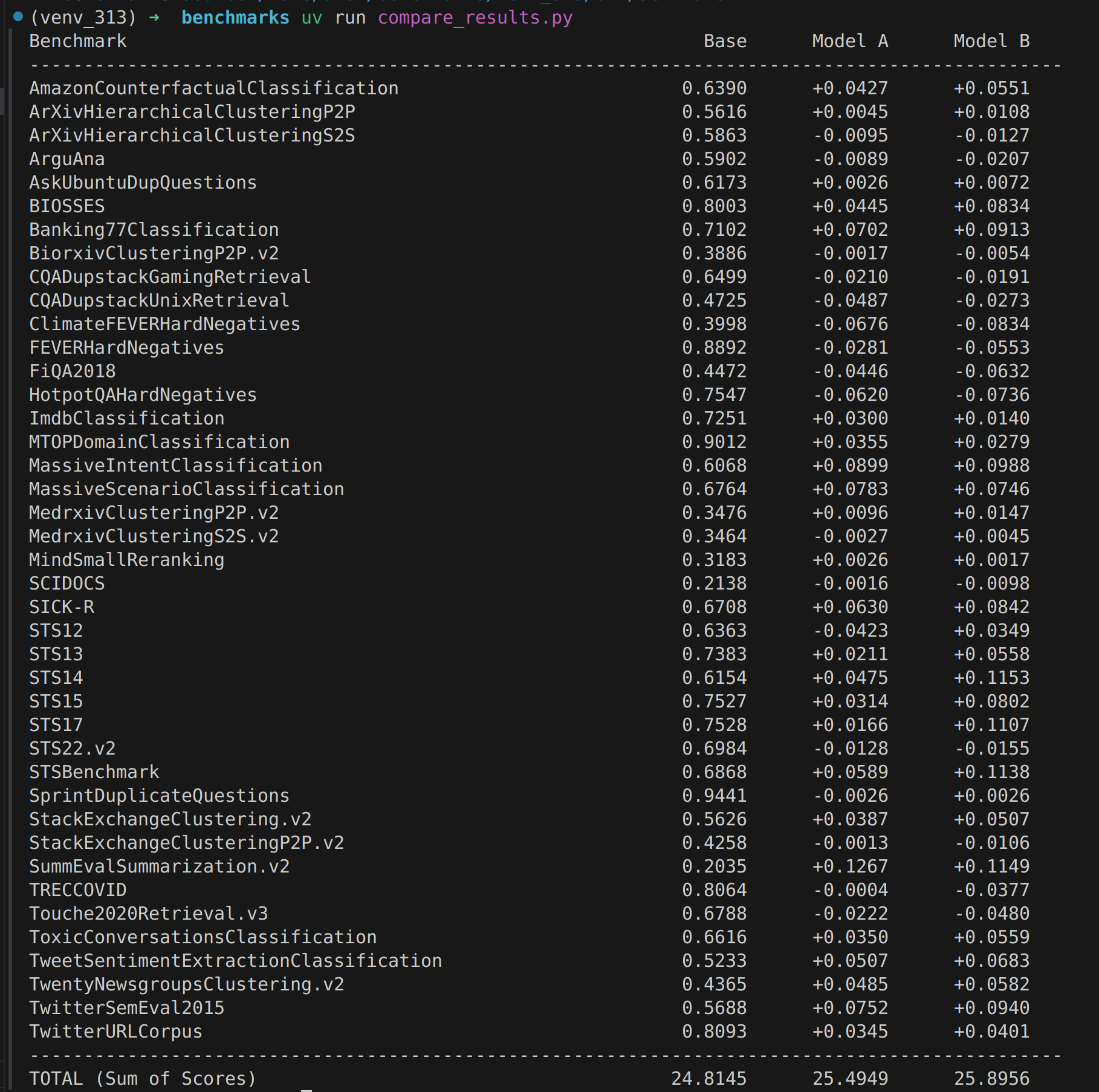Select the AmazonCounterfactualClassification row label
This screenshot has width=1099, height=1092.
click(x=213, y=88)
